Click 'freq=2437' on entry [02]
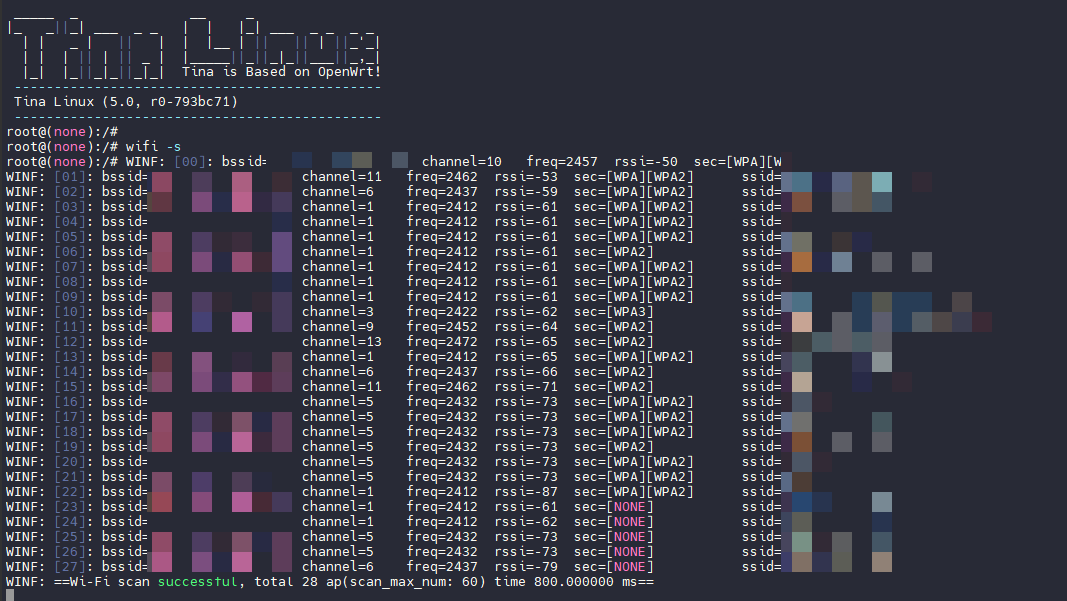This screenshot has height=601, width=1067. [x=442, y=191]
